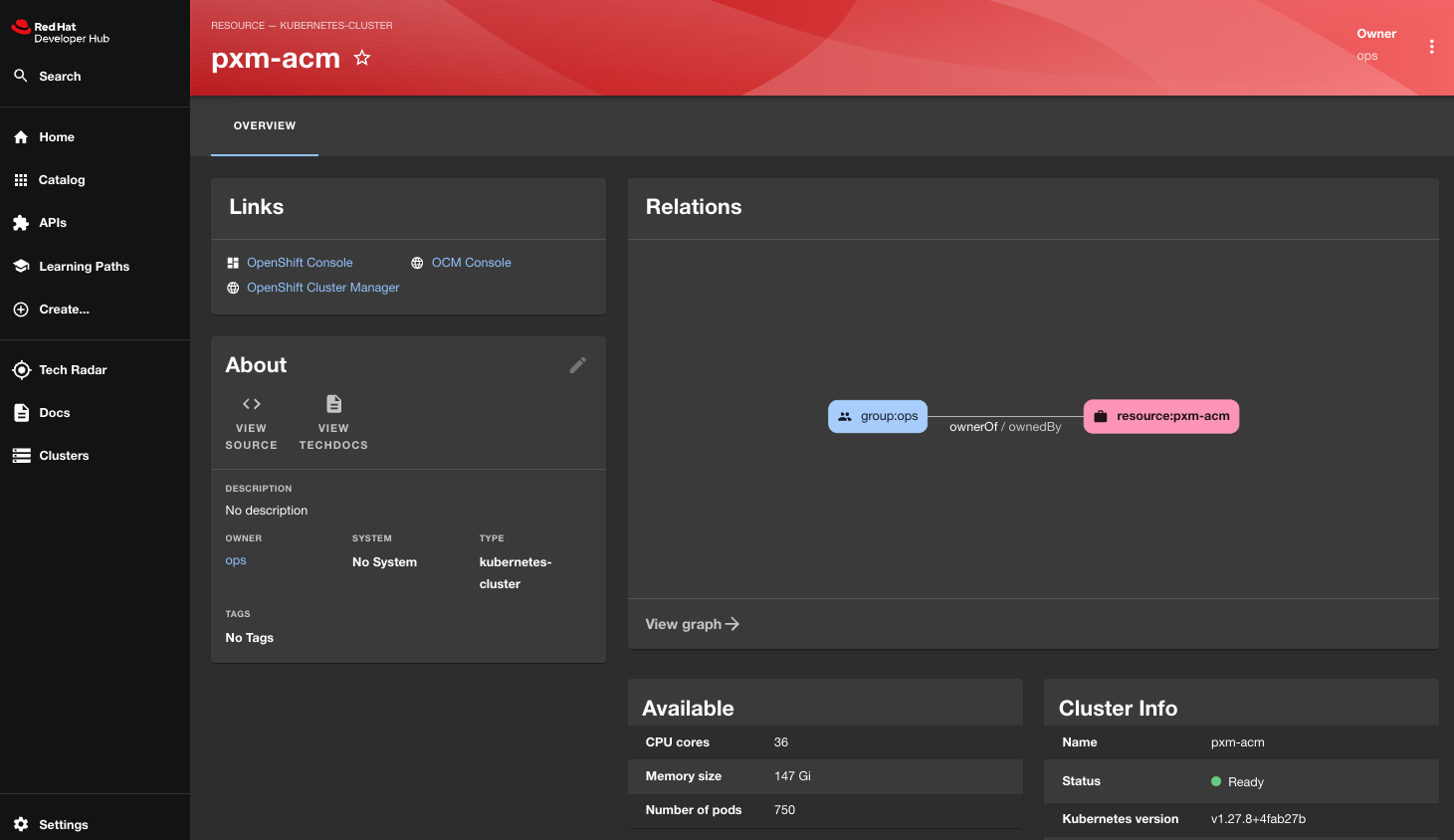This screenshot has width=1454, height=840.
Task: Open the OpenShift Console link
Action: pyautogui.click(x=300, y=263)
